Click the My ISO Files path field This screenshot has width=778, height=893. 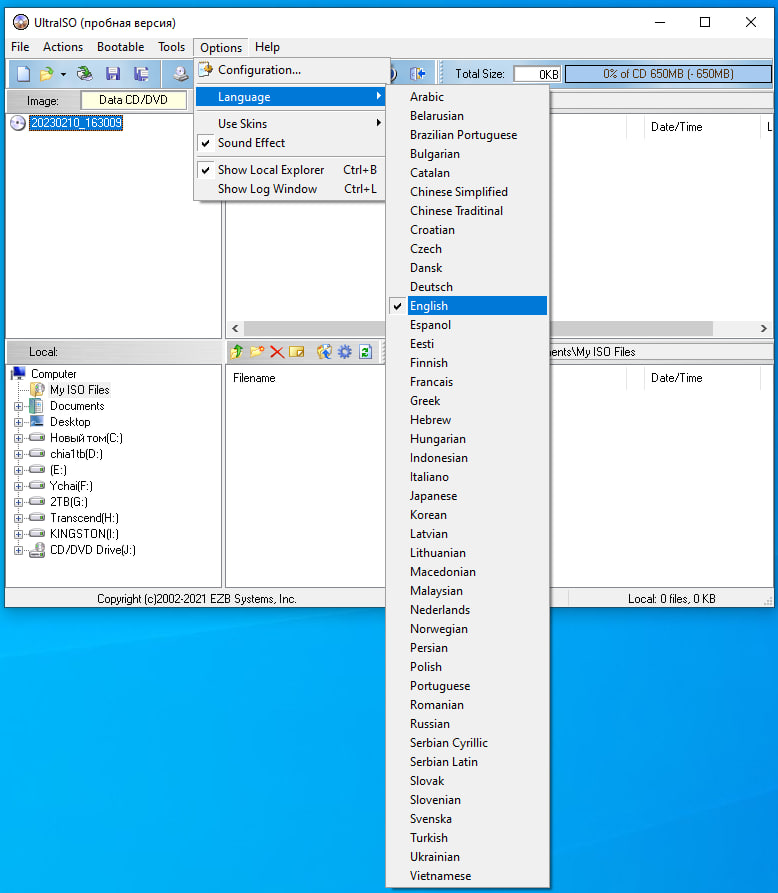click(x=661, y=352)
